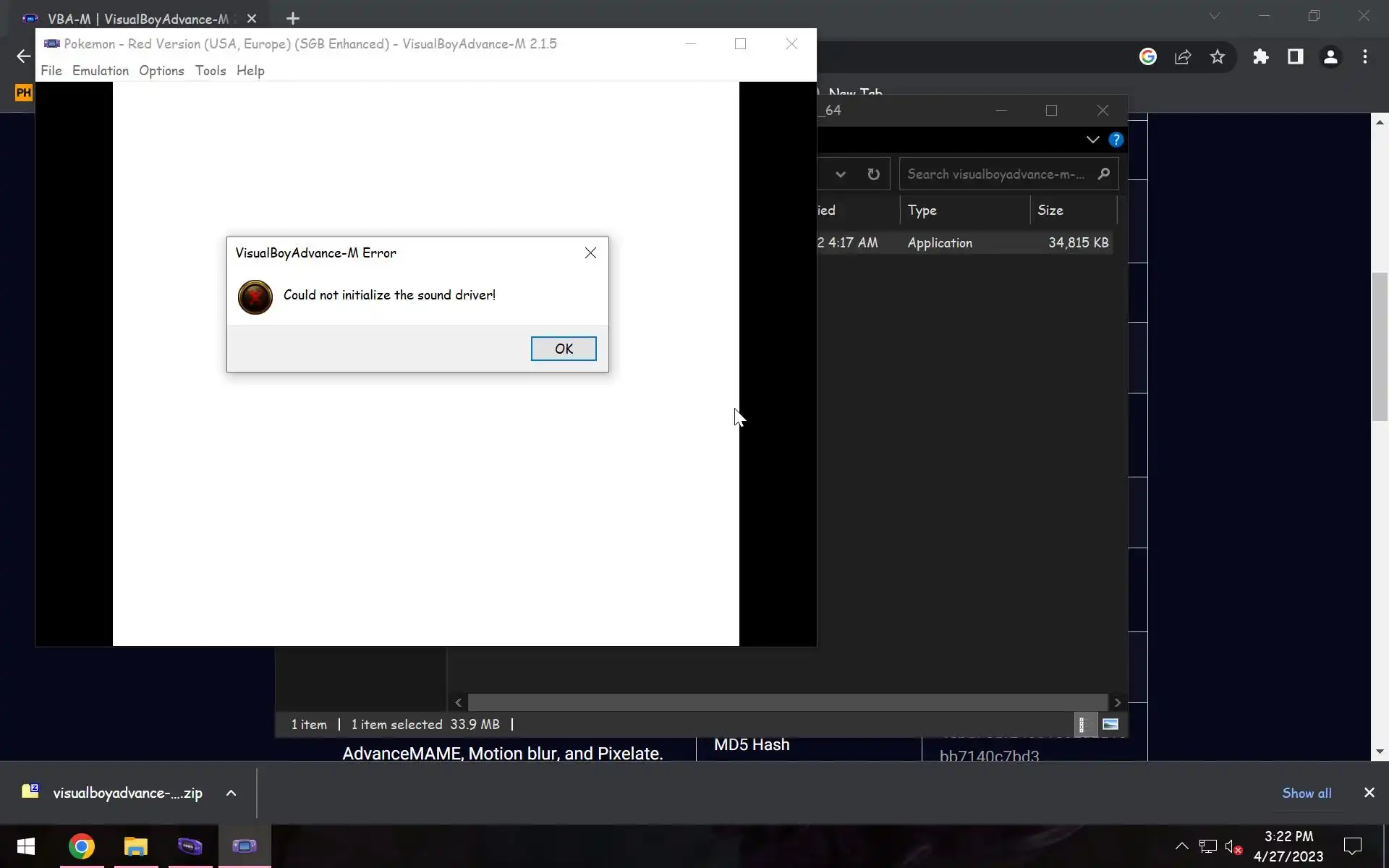Open the address bar history dropdown
This screenshot has height=868, width=1389.
(x=840, y=174)
